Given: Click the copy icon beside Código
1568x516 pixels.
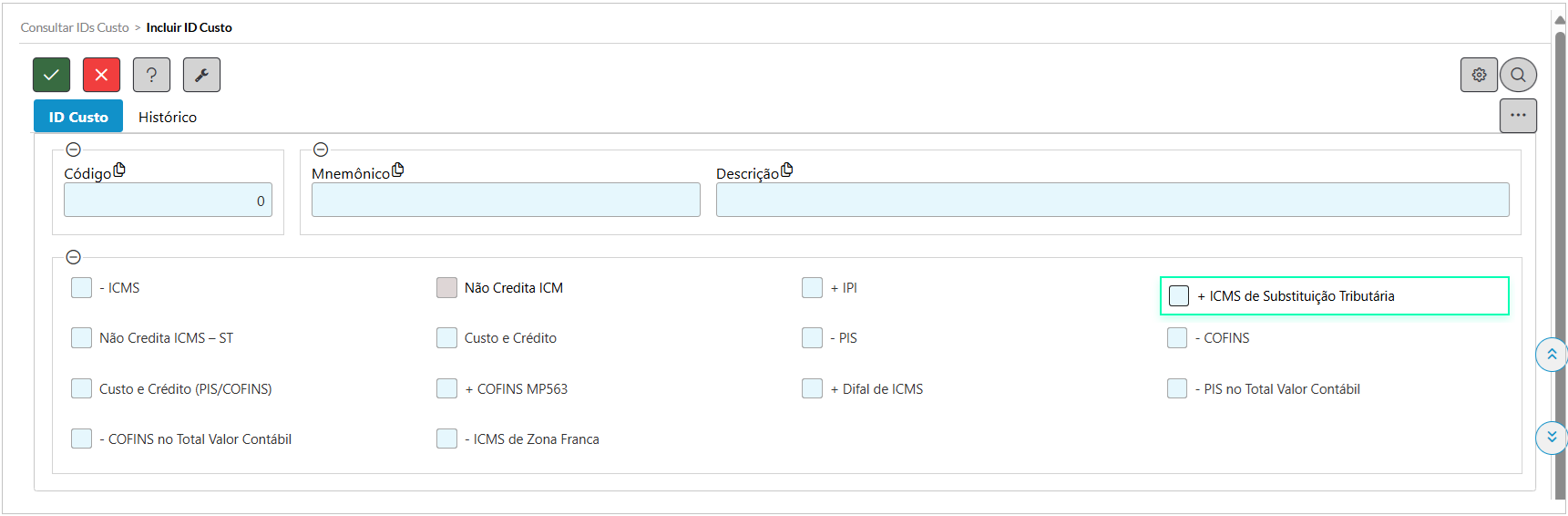Looking at the screenshot, I should 119,170.
